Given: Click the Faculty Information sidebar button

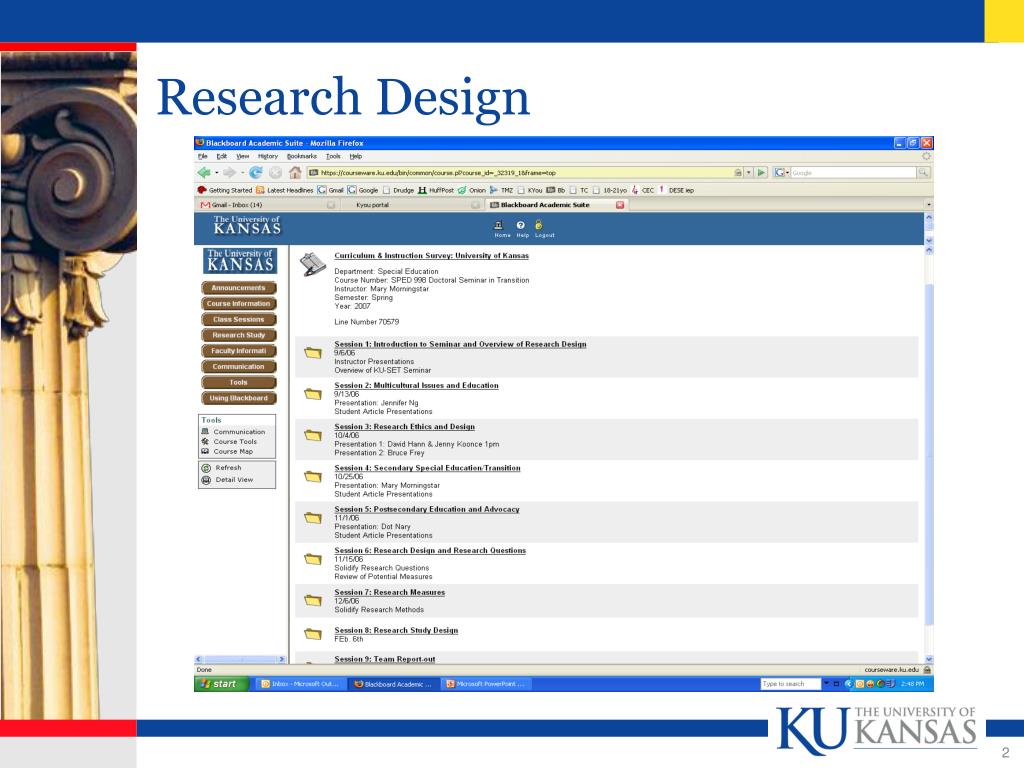Looking at the screenshot, I should click(x=238, y=351).
